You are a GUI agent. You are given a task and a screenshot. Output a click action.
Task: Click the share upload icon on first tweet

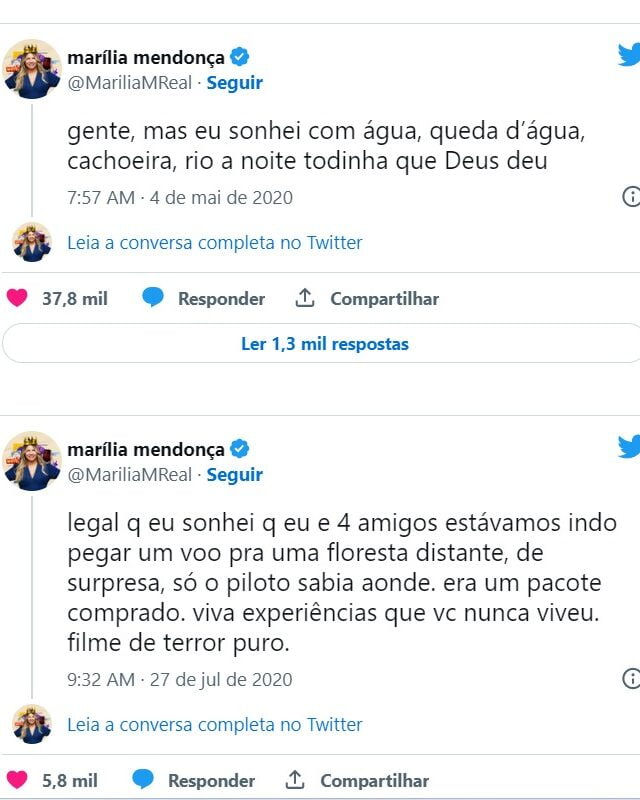coord(305,297)
